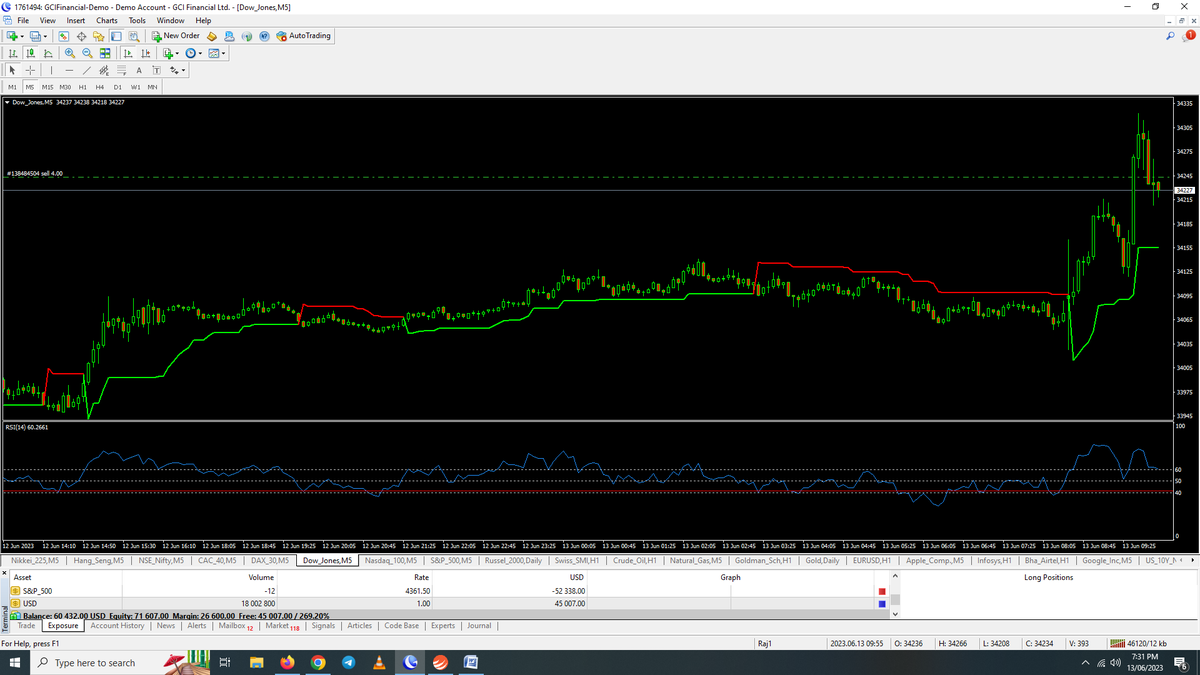Expand the New Chart dropdown arrow
The width and height of the screenshot is (1200, 675).
tap(22, 37)
